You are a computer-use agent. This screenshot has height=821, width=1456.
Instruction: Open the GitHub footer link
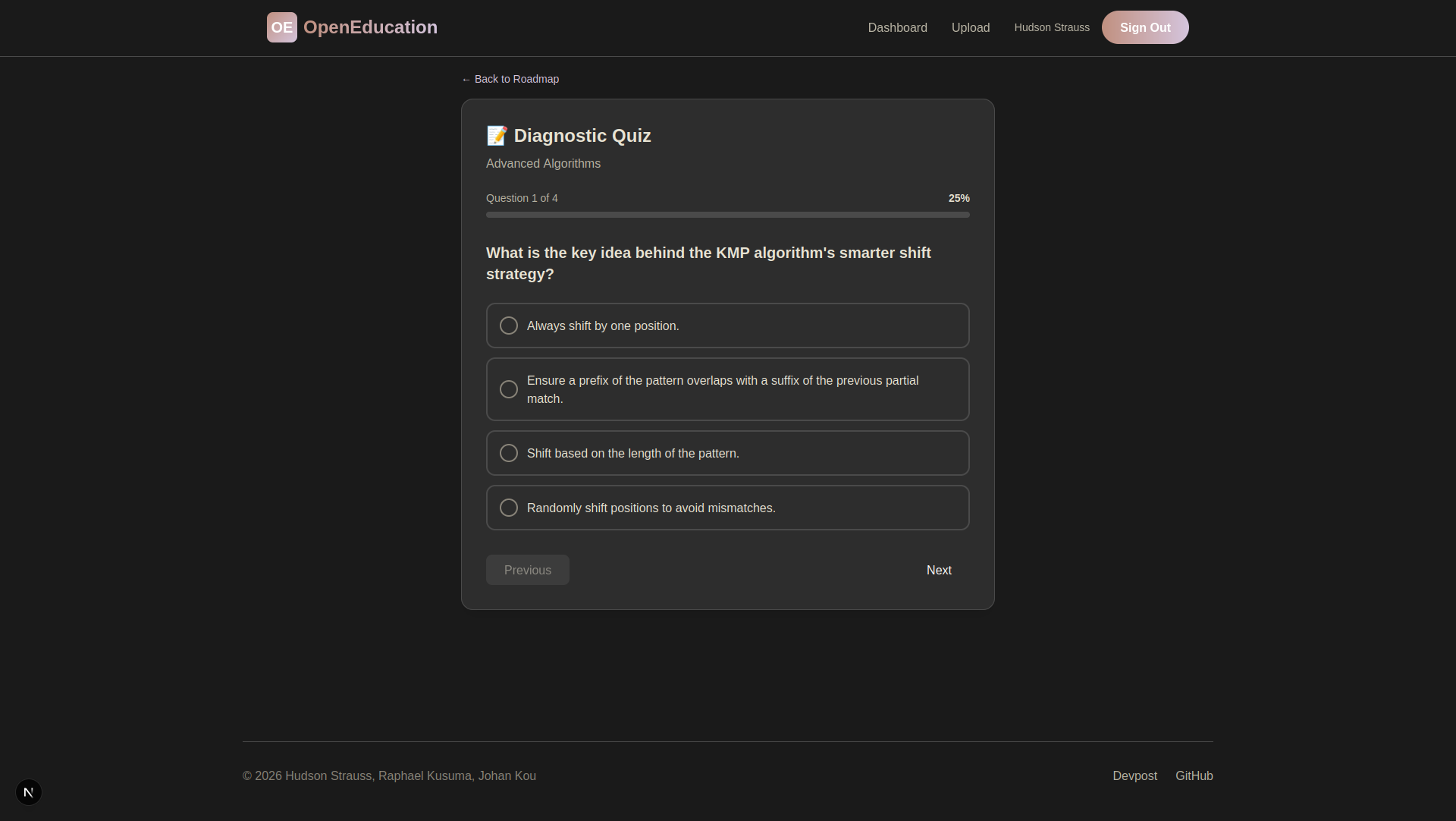[1194, 775]
